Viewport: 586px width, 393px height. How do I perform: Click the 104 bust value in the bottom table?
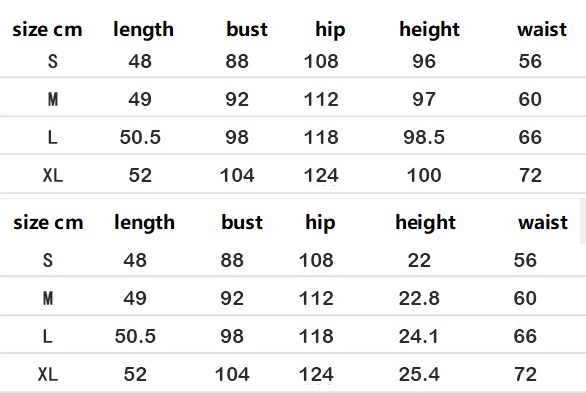tap(232, 374)
